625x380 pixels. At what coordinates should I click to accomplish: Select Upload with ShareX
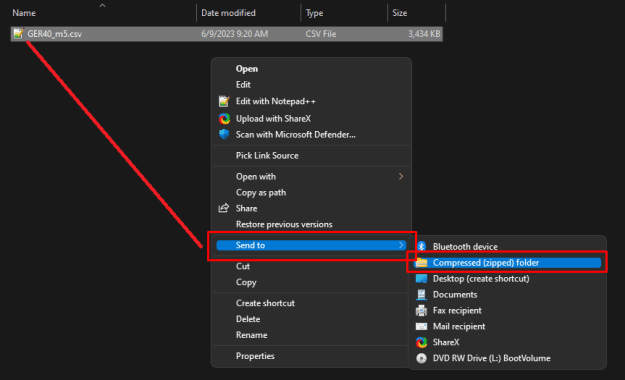[x=273, y=118]
